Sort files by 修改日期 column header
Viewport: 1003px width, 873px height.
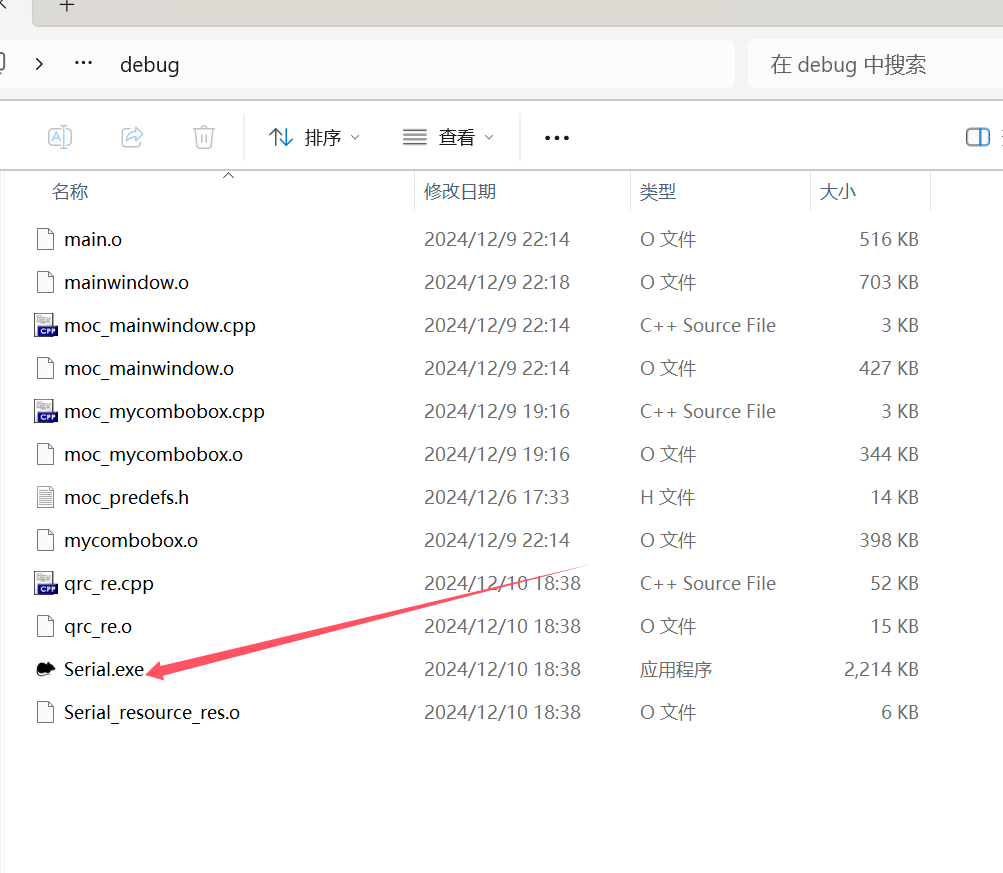pyautogui.click(x=460, y=192)
